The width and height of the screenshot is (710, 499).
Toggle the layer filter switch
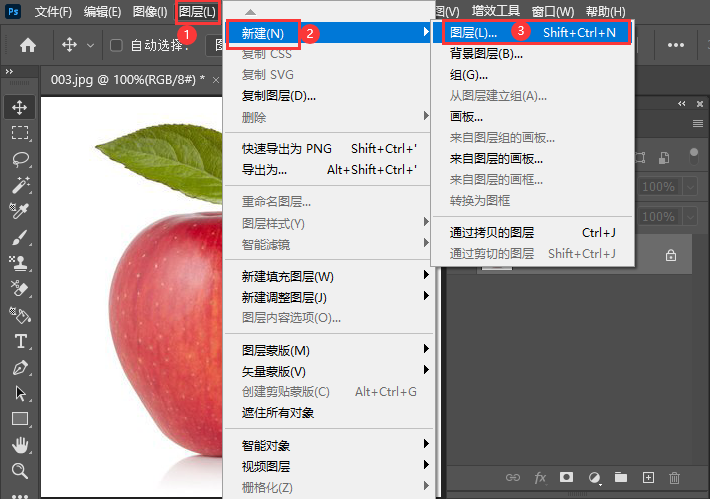[693, 157]
